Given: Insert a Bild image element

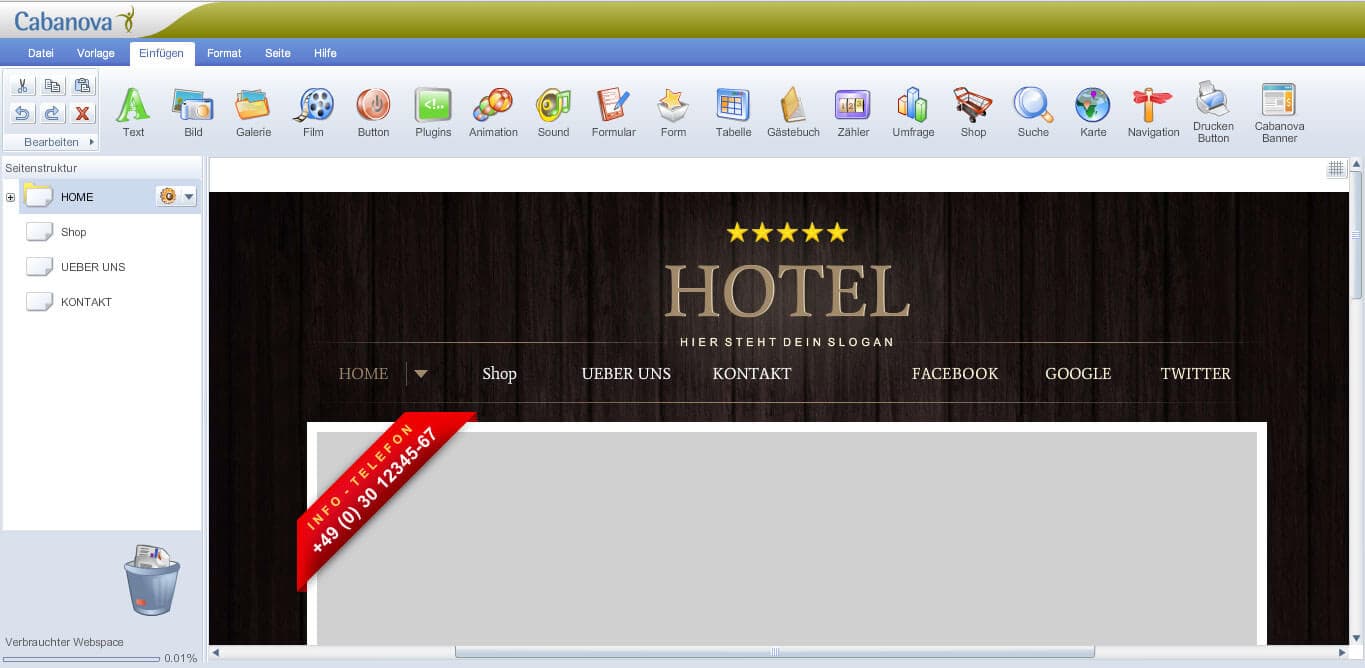Looking at the screenshot, I should [x=193, y=112].
